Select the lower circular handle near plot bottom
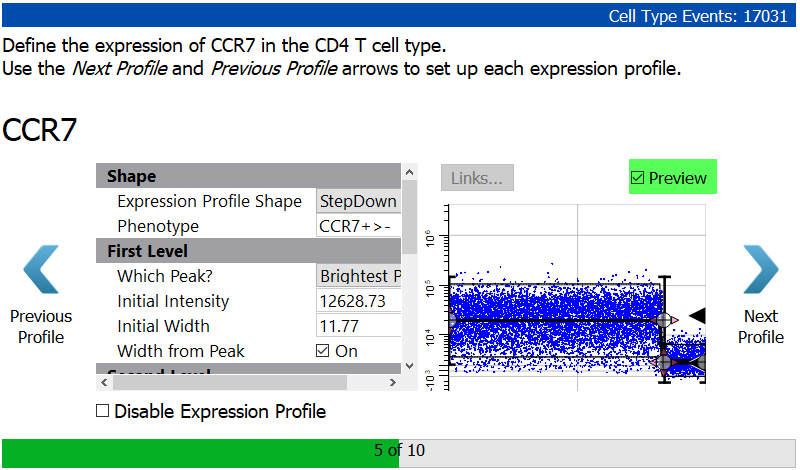This screenshot has width=800, height=470. (x=664, y=362)
